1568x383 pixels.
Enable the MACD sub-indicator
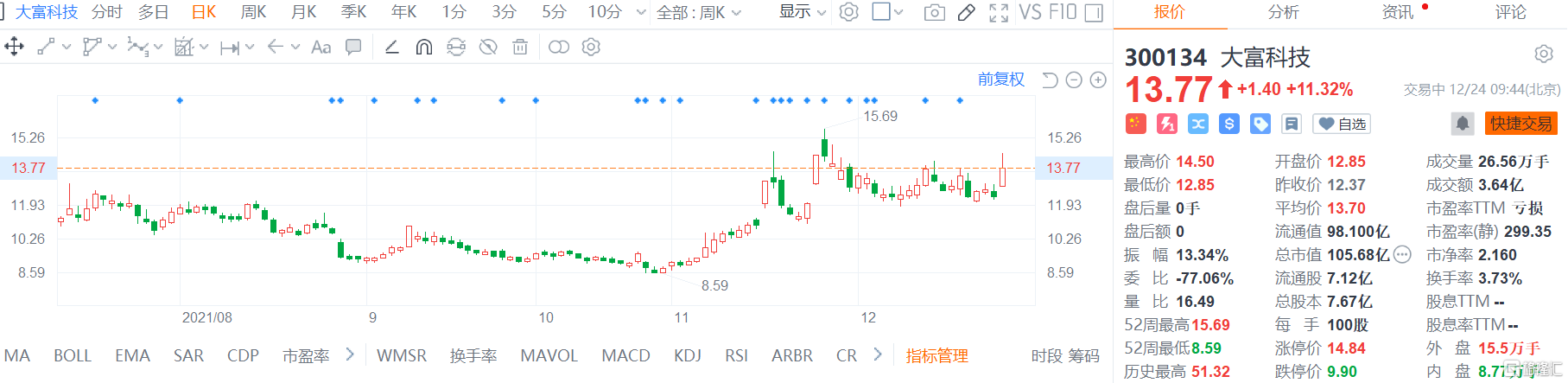[x=625, y=355]
